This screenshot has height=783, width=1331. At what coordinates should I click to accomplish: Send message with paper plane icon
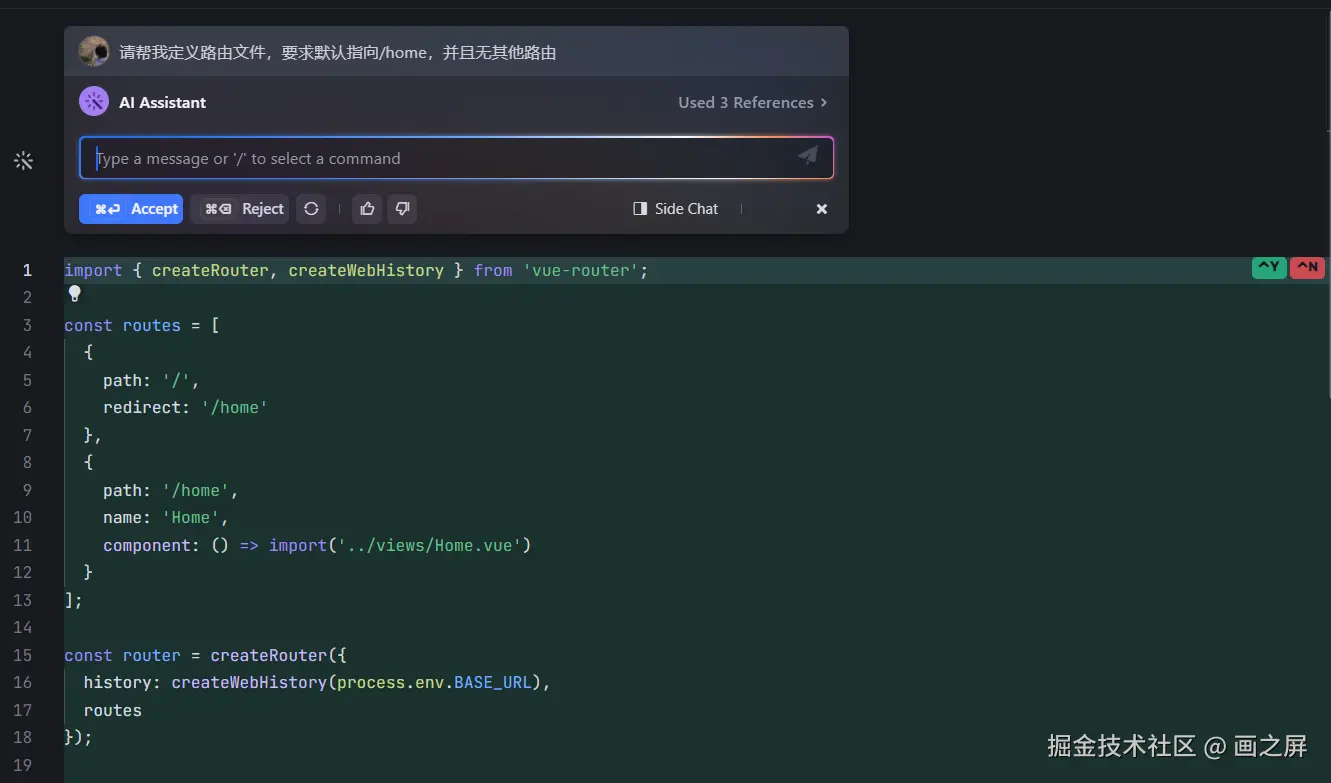[808, 157]
